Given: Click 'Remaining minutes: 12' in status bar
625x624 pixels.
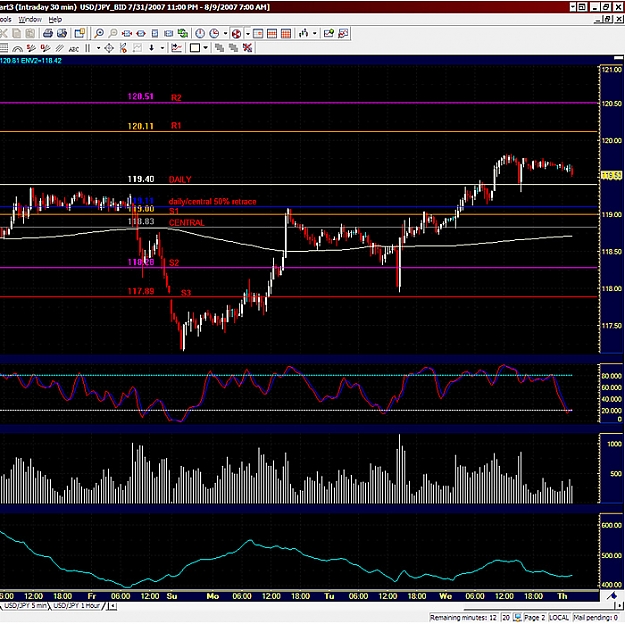Looking at the screenshot, I should (x=463, y=618).
